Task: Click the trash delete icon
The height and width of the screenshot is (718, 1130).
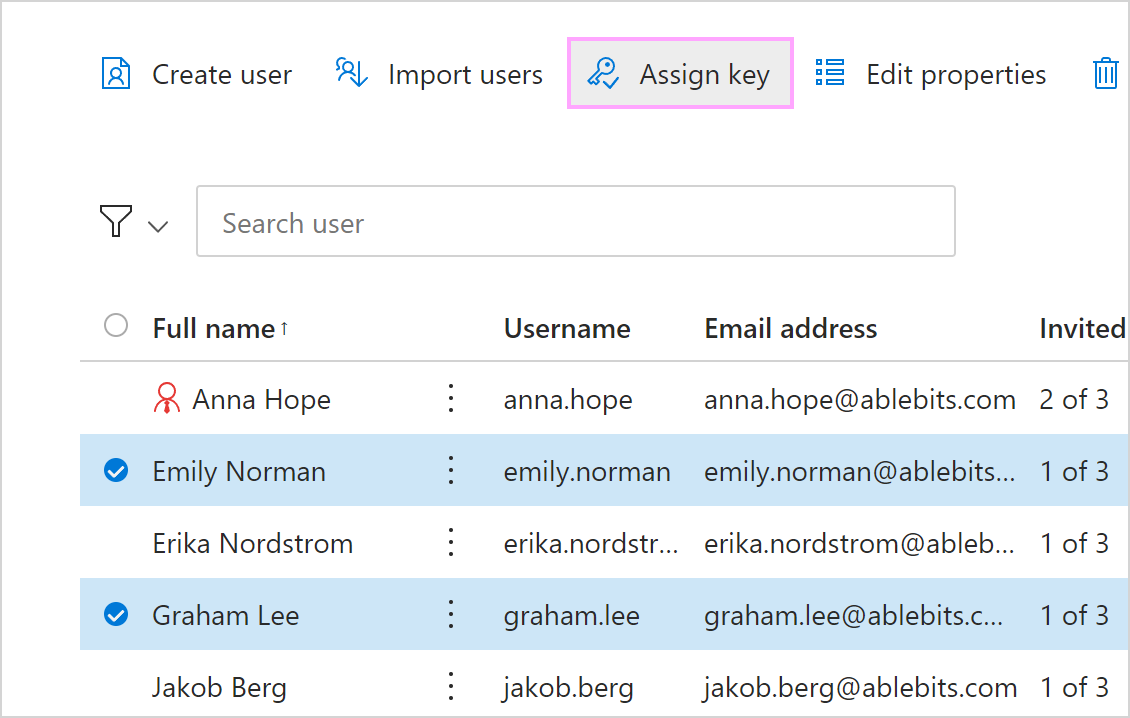Action: (x=1105, y=74)
